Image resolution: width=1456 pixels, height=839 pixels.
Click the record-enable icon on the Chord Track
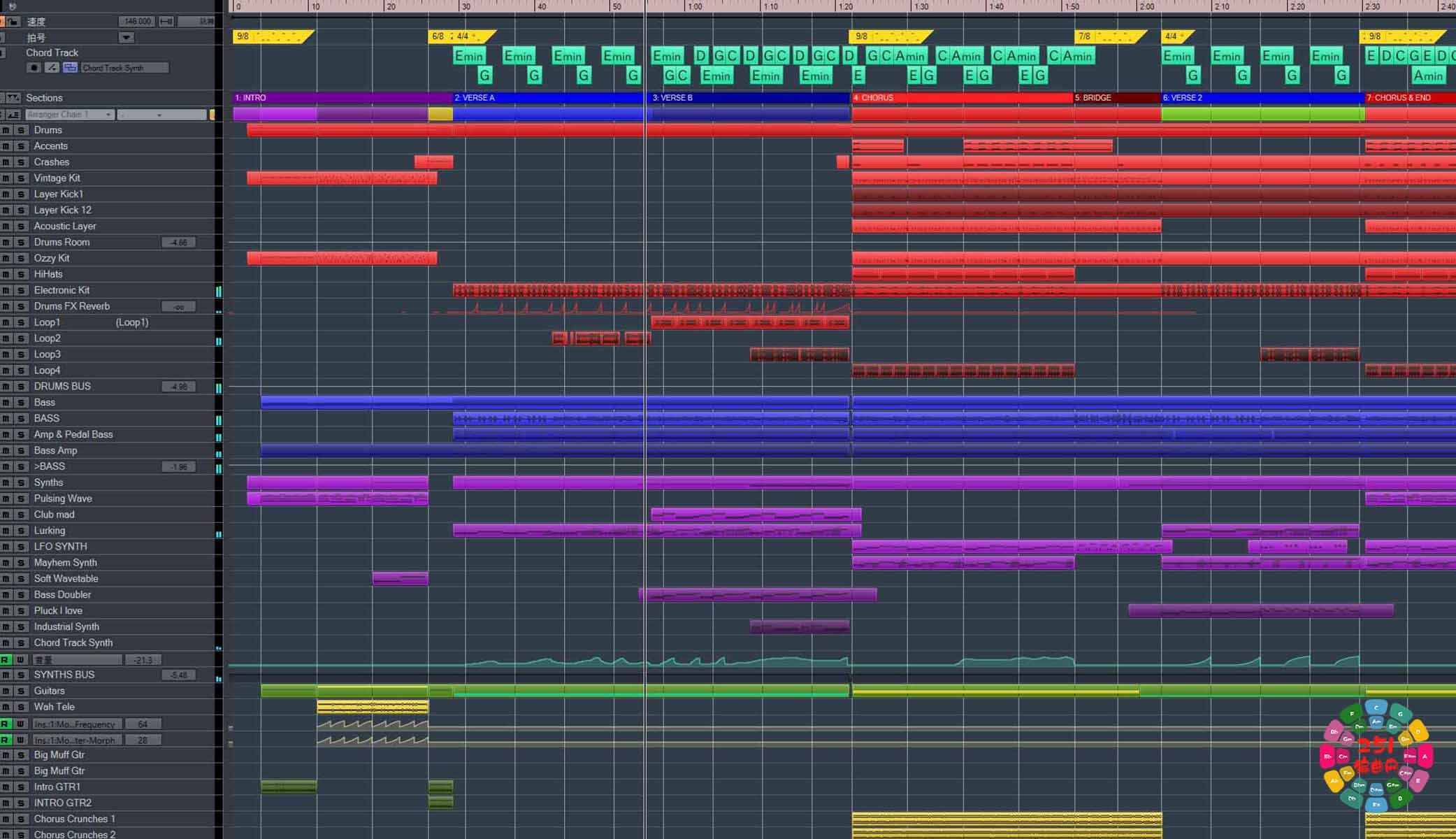click(33, 66)
